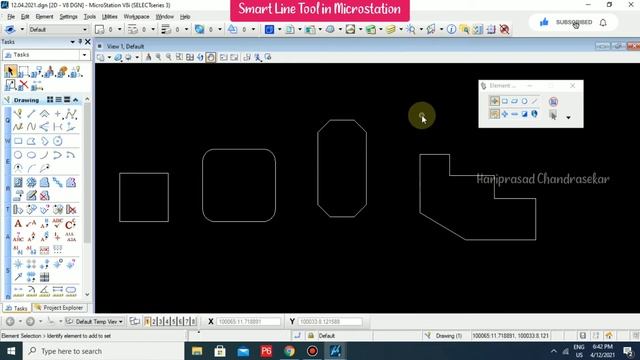Toggle view window 1 button
The image size is (640, 360).
pos(147,322)
